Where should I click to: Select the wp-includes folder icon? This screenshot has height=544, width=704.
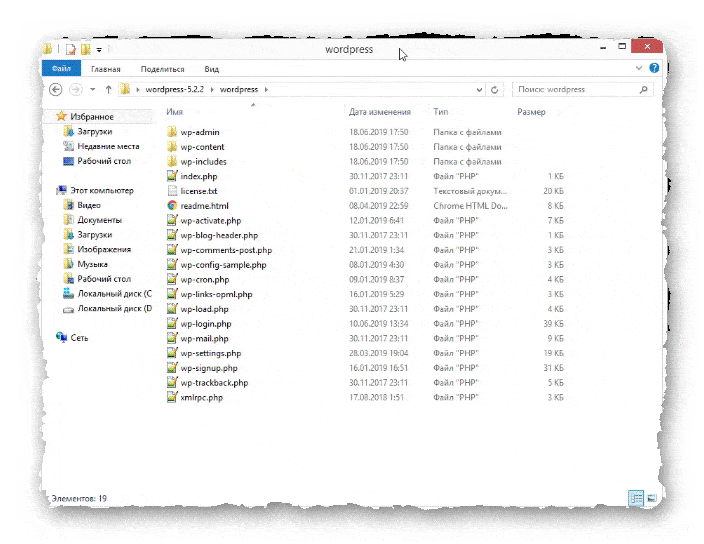point(172,162)
